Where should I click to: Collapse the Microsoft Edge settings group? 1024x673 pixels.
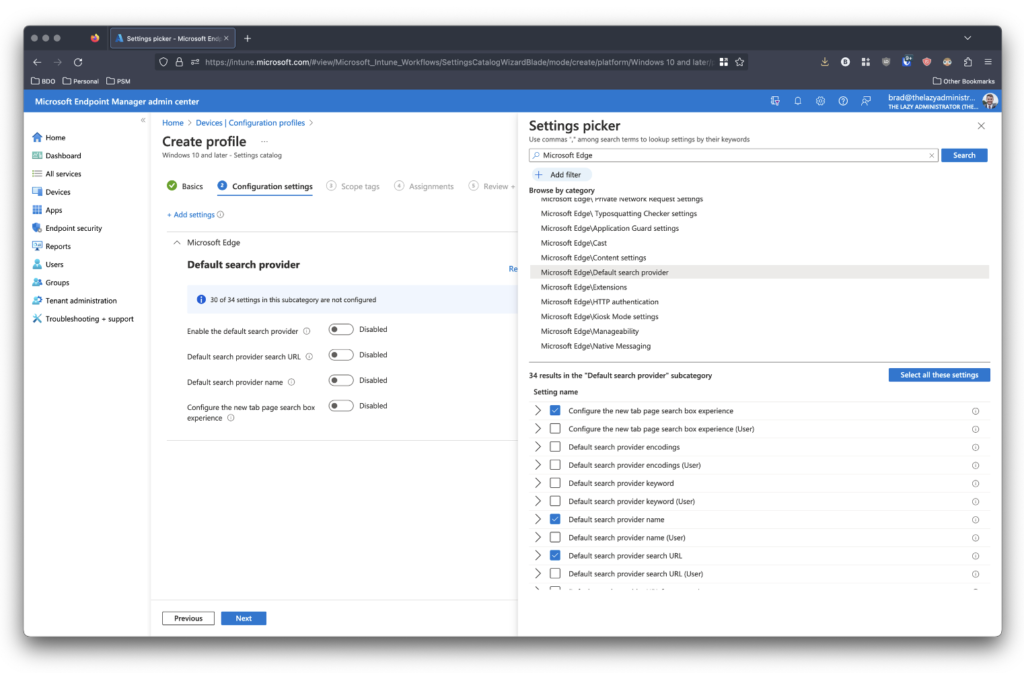pyautogui.click(x=176, y=243)
